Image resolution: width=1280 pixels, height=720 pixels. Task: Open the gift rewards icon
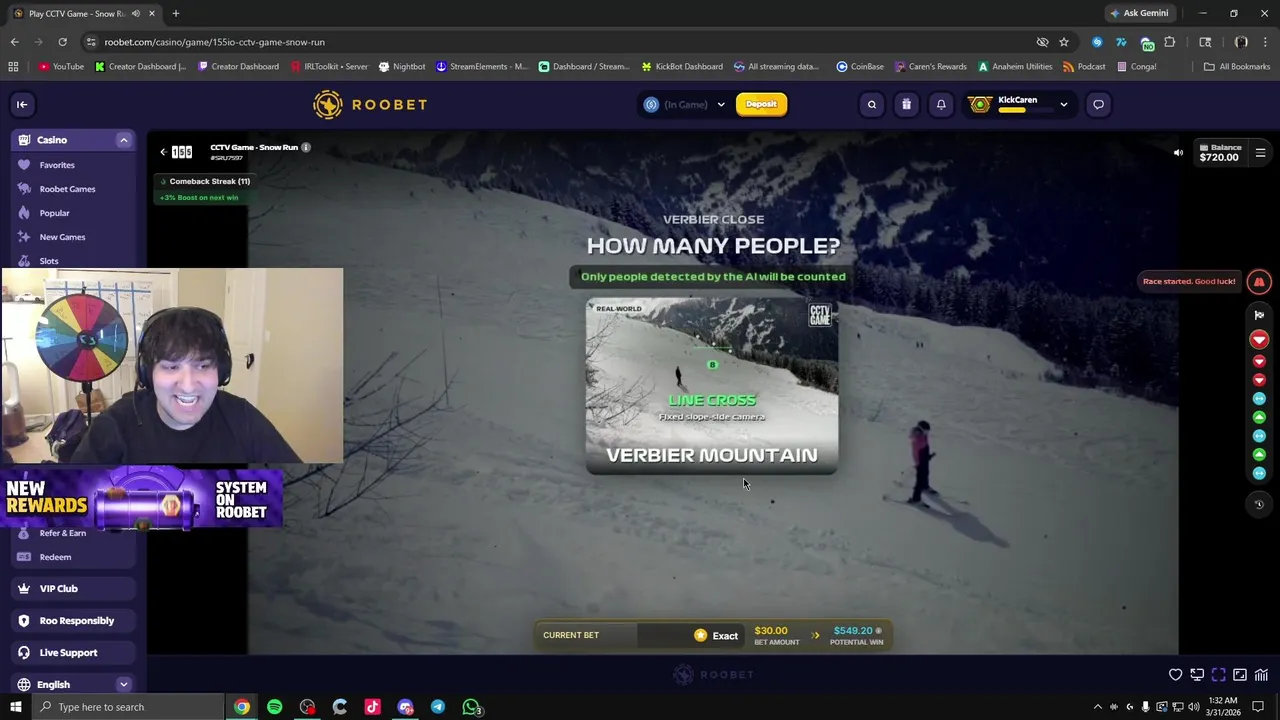pos(906,104)
